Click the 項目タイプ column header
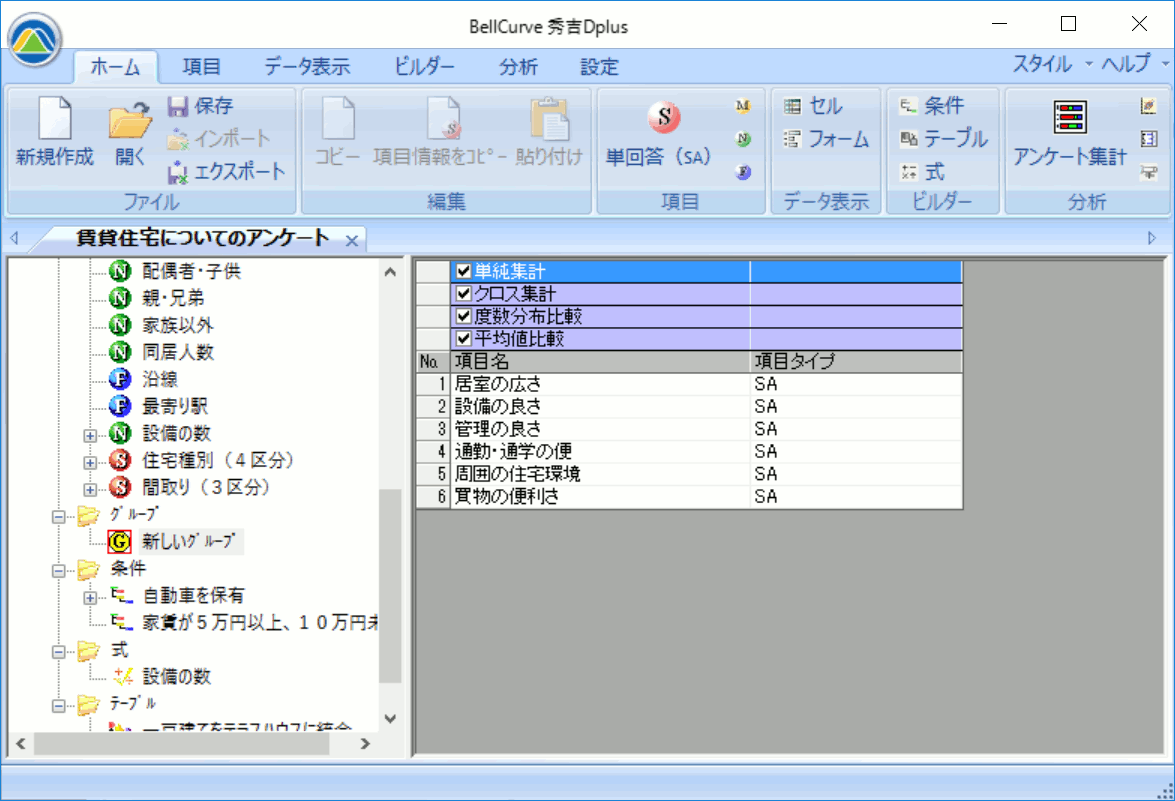 click(856, 361)
